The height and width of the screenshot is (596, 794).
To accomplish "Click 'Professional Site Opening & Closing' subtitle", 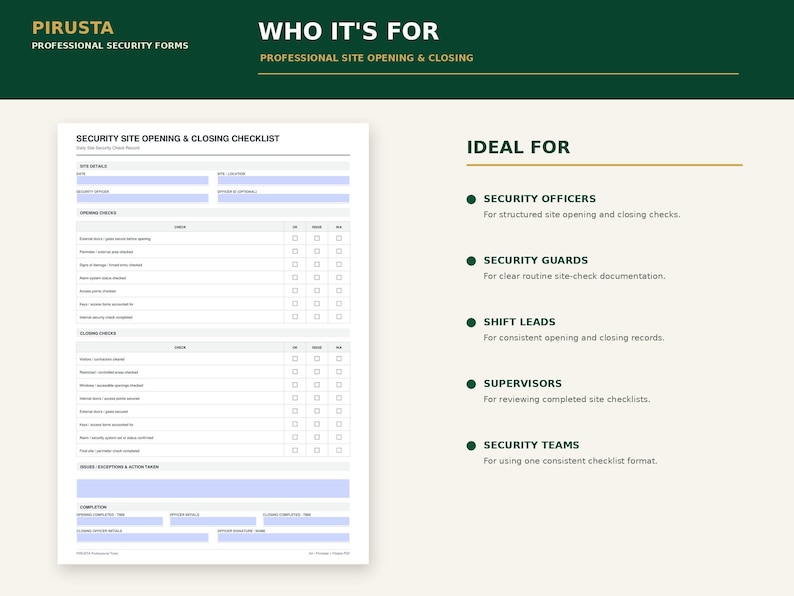I will tap(367, 58).
